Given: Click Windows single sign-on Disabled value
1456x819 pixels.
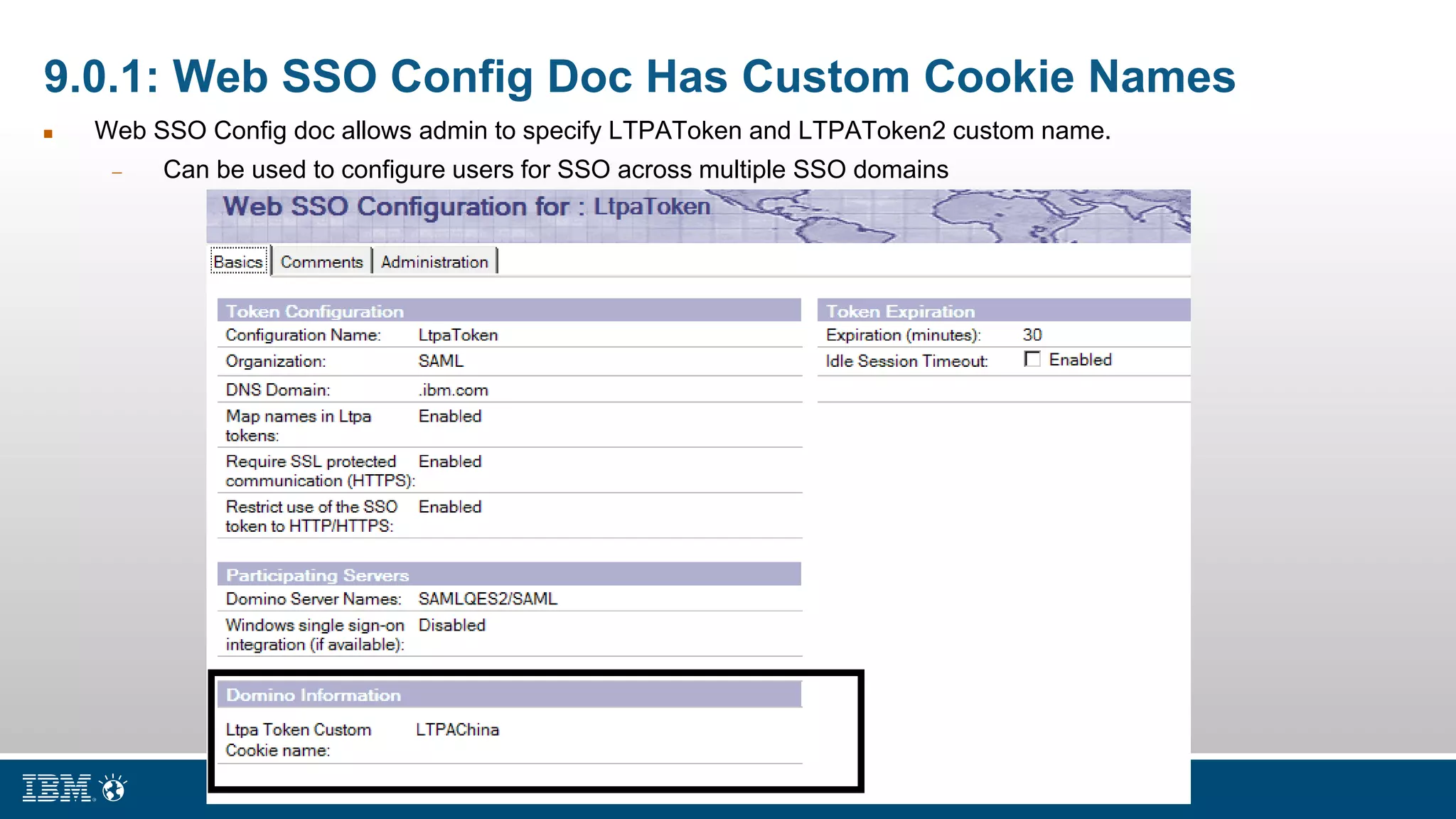Looking at the screenshot, I should 451,625.
